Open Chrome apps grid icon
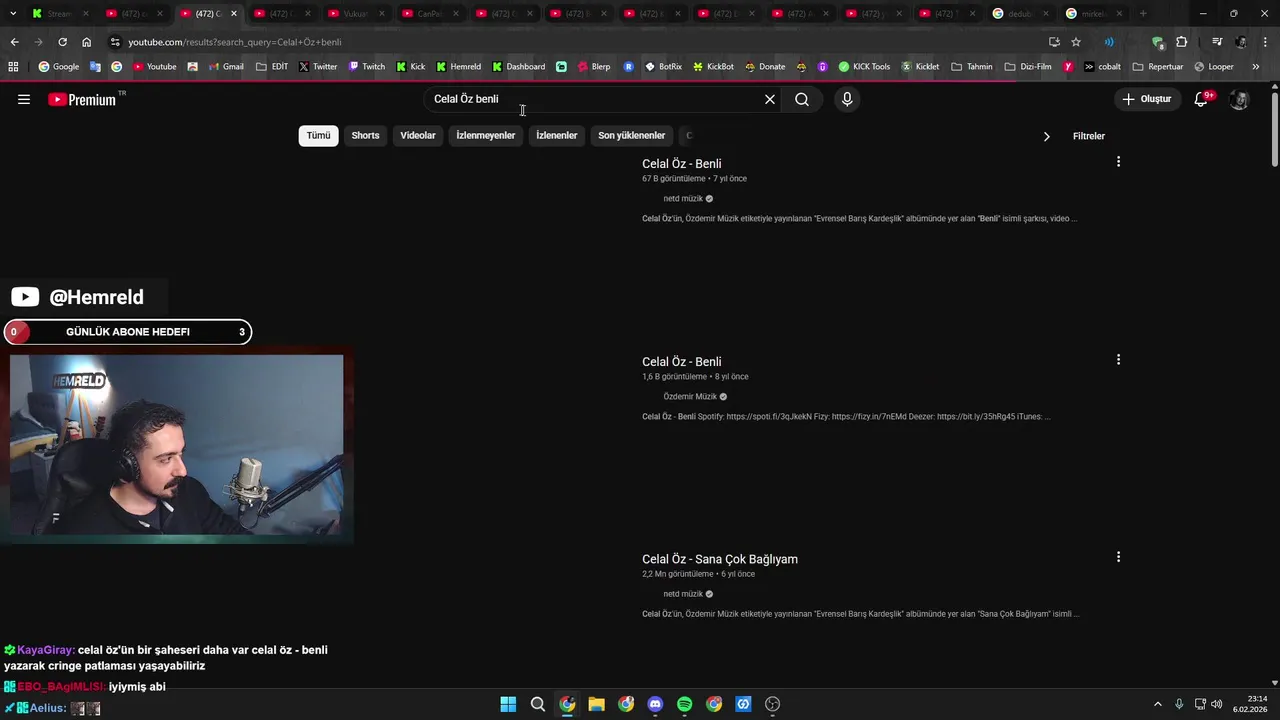 13,67
